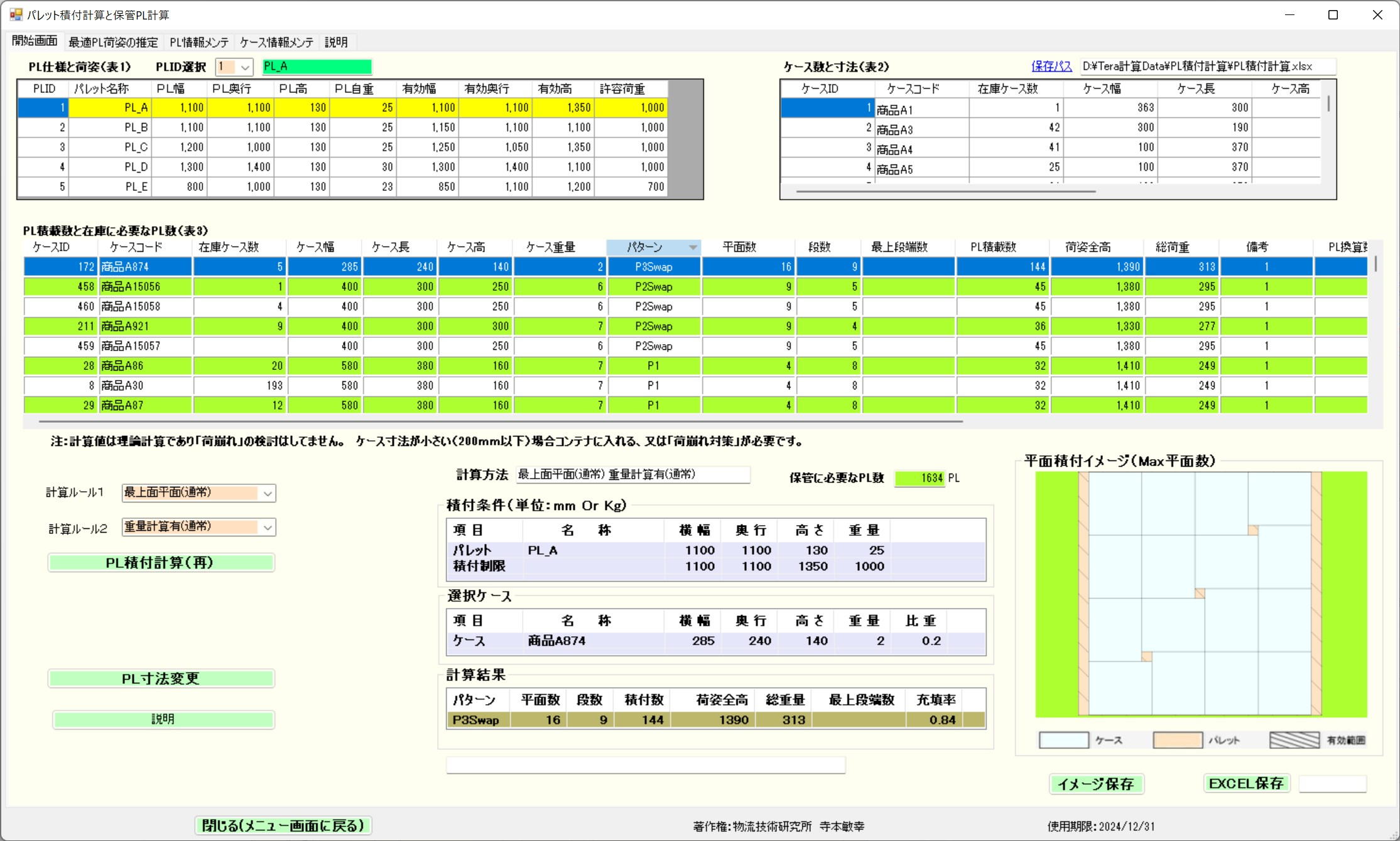
Task: Switch to the 最適PL荷姿の推定 tab
Action: point(113,42)
